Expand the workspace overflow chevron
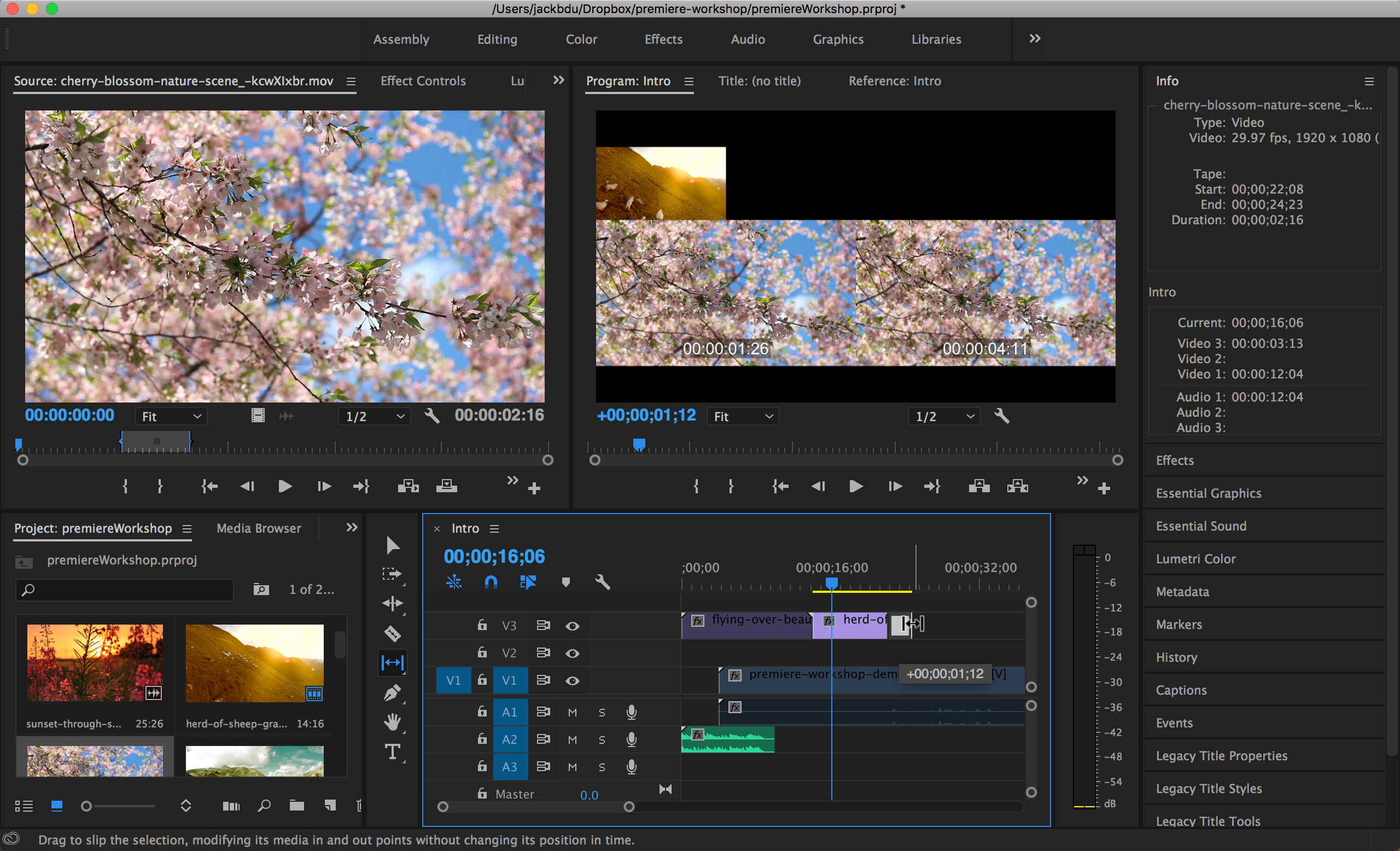Screen dimensions: 1400x851 tap(1035, 39)
